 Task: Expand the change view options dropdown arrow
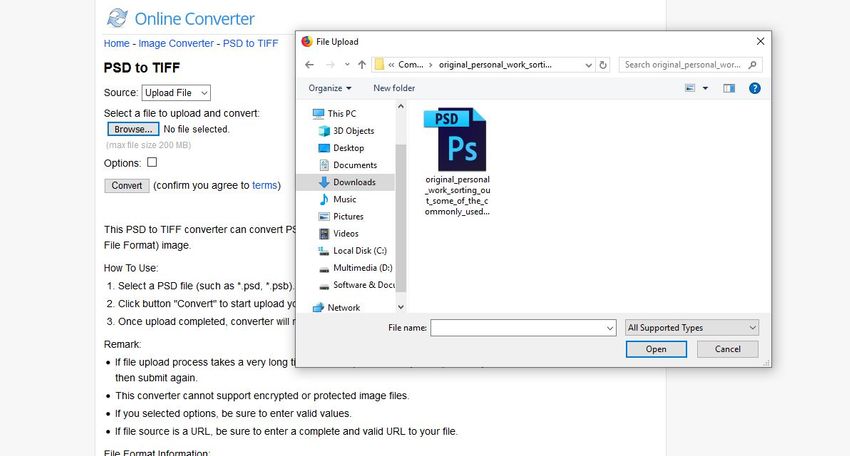pos(705,88)
